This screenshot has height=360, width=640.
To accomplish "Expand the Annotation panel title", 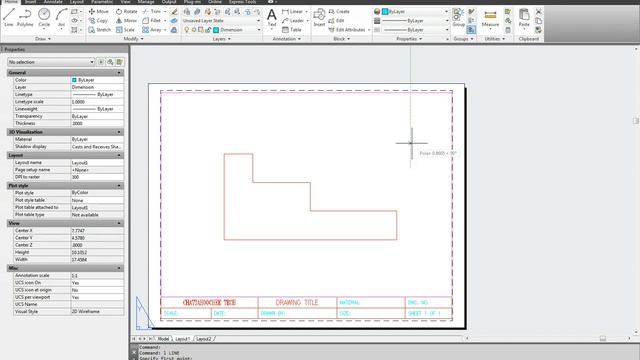I will [287, 39].
